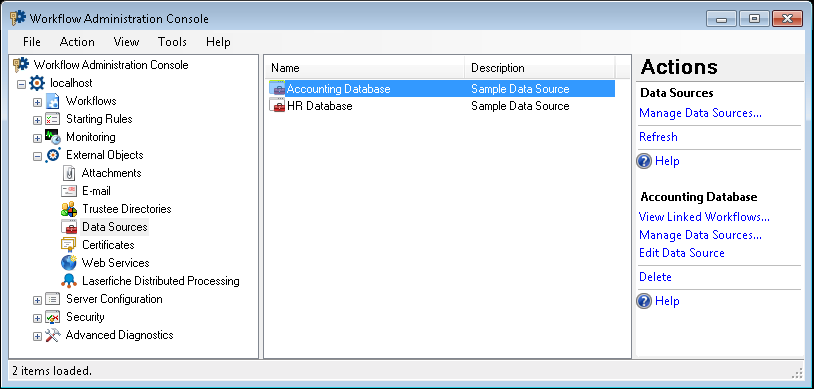Click the Advanced Diagnostics tools icon
Image resolution: width=814 pixels, height=389 pixels.
(x=53, y=335)
